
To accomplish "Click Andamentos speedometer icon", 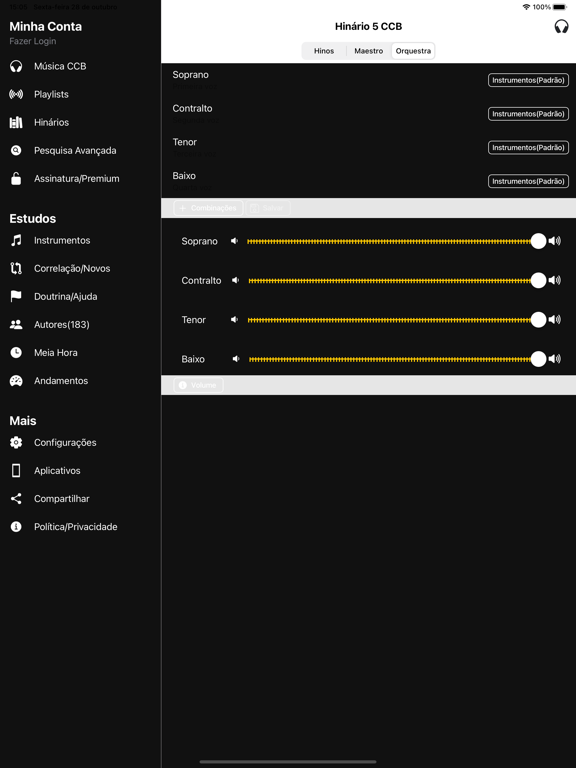I will (x=16, y=381).
